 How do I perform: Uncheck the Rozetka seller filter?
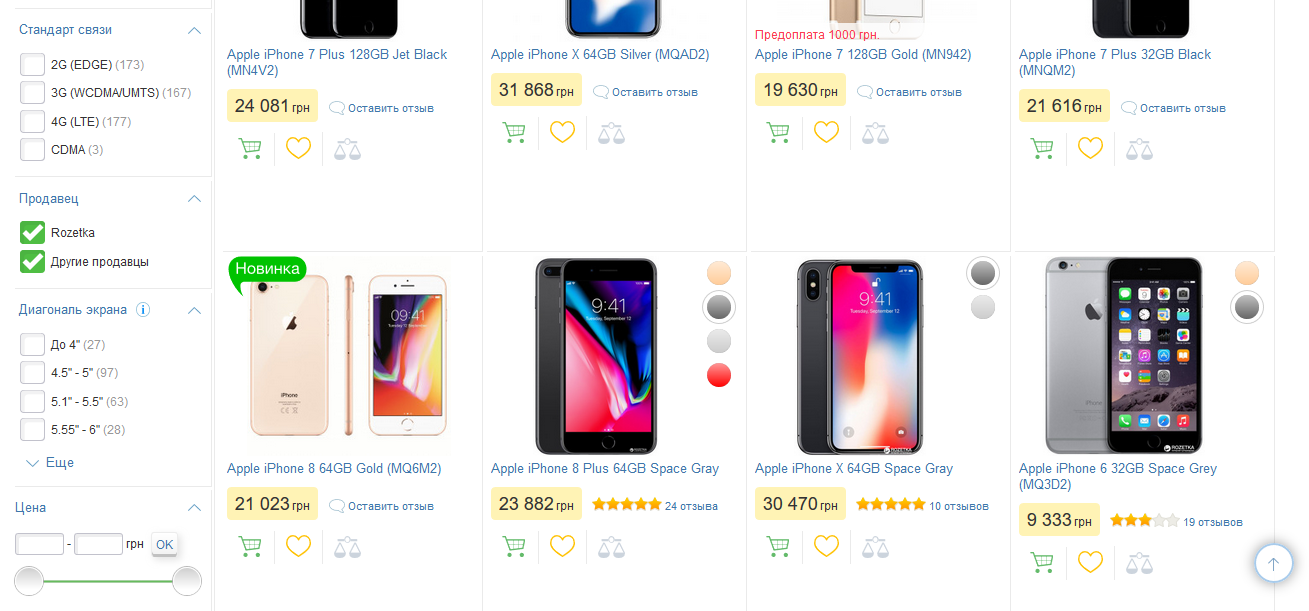(33, 233)
